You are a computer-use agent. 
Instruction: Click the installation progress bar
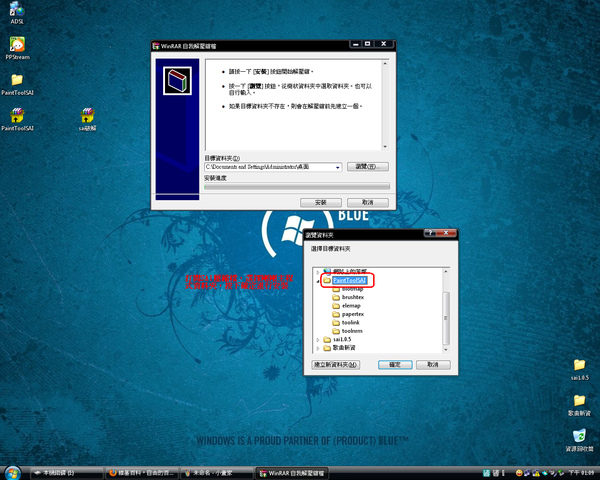297,186
